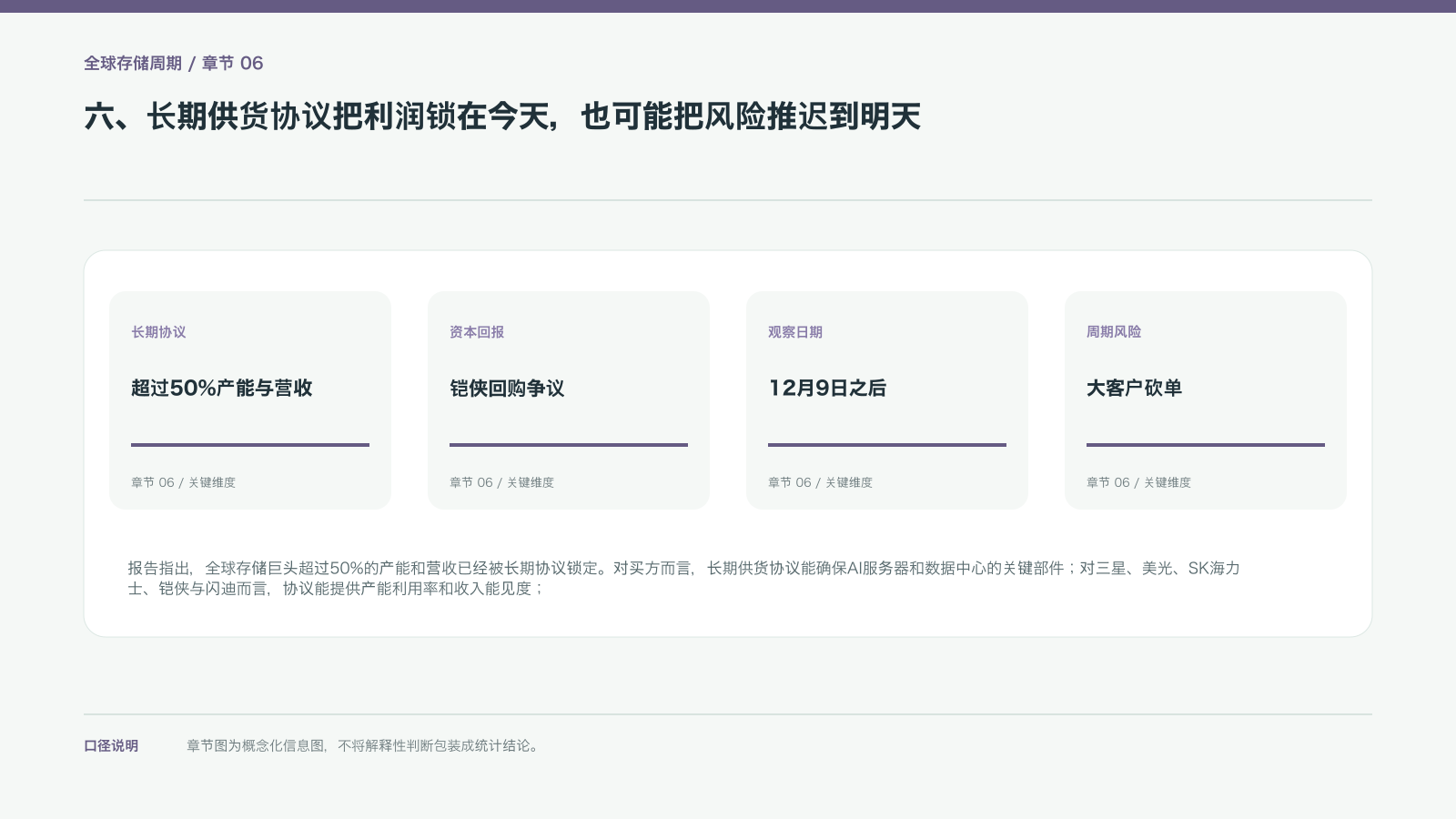Click the label 口径说明
Viewport: 1456px width, 819px height.
[111, 745]
